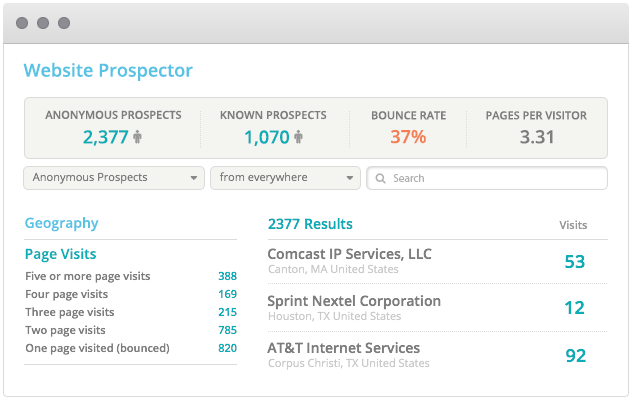This screenshot has width=632, height=400.
Task: Click the magnifier icon in search box
Action: (x=381, y=178)
